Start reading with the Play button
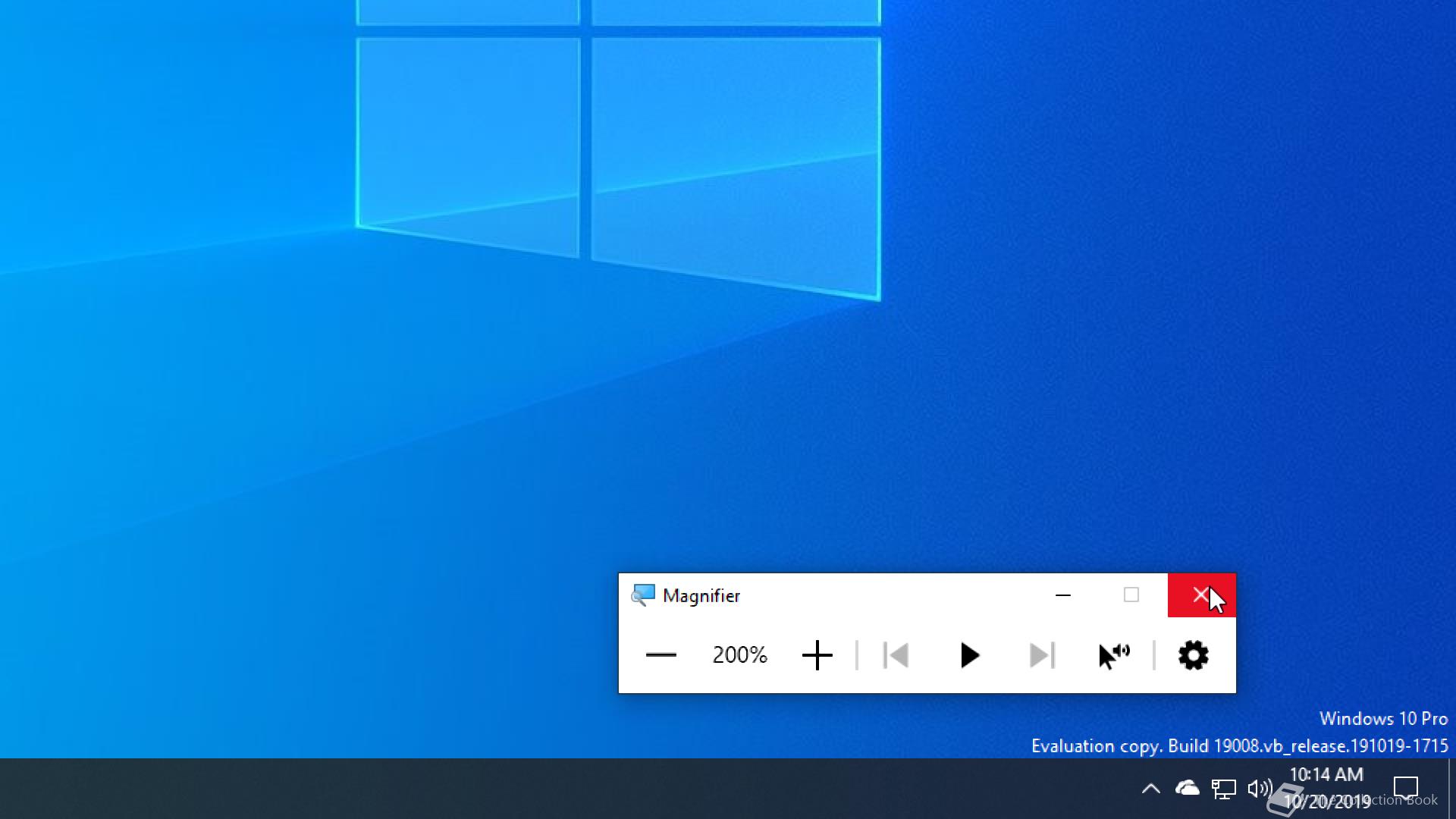This screenshot has width=1456, height=819. (968, 655)
